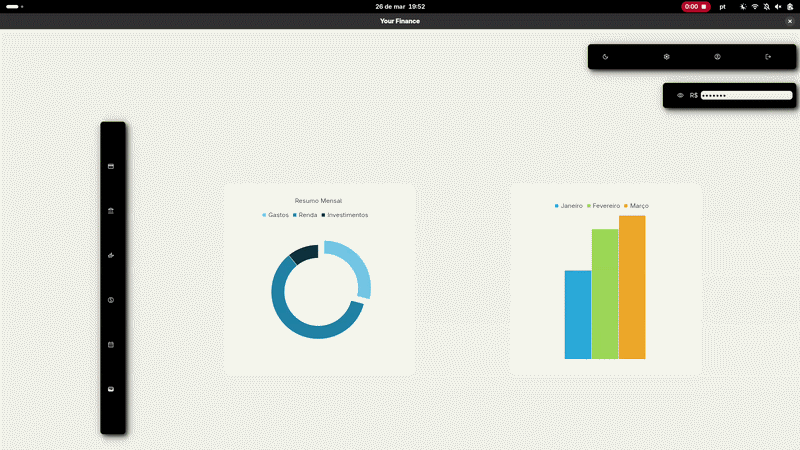Click the hidden R$ balance field
This screenshot has width=800, height=450.
746,95
